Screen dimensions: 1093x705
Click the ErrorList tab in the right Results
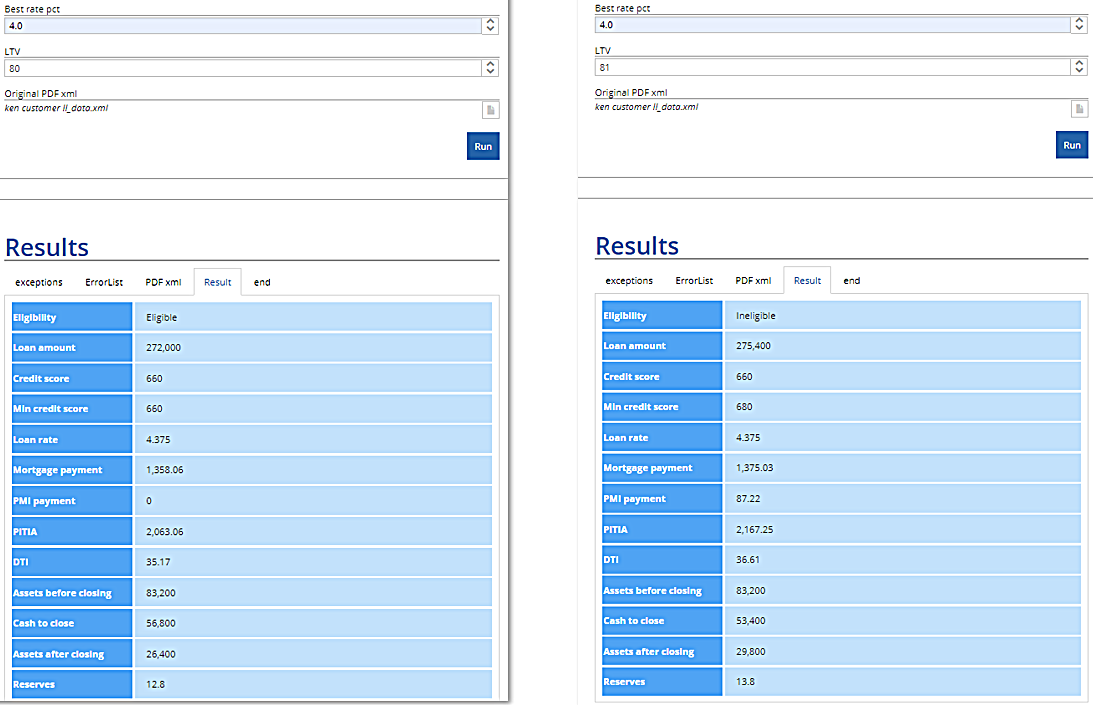click(x=694, y=281)
